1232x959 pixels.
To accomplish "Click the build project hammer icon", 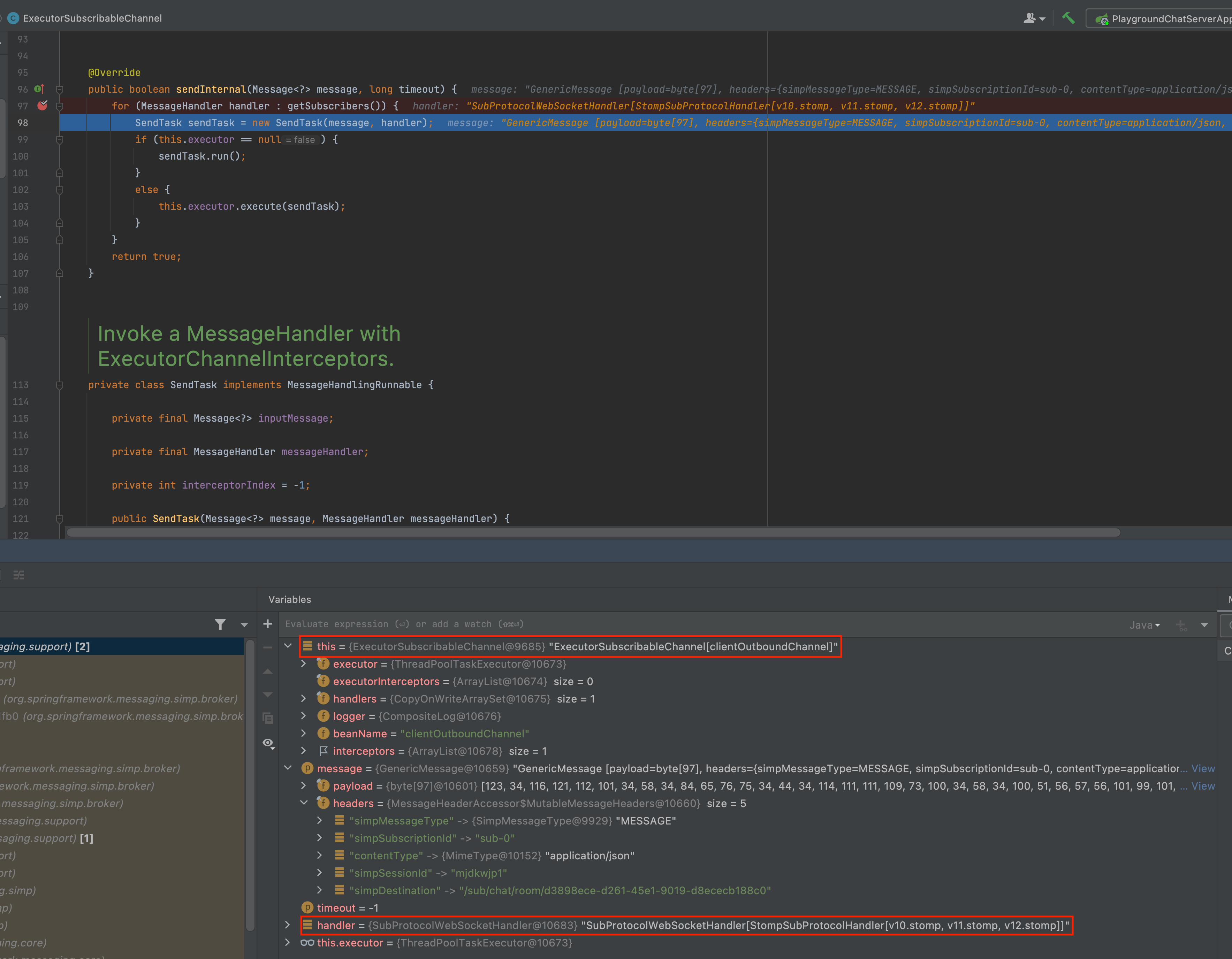I will (x=1068, y=18).
